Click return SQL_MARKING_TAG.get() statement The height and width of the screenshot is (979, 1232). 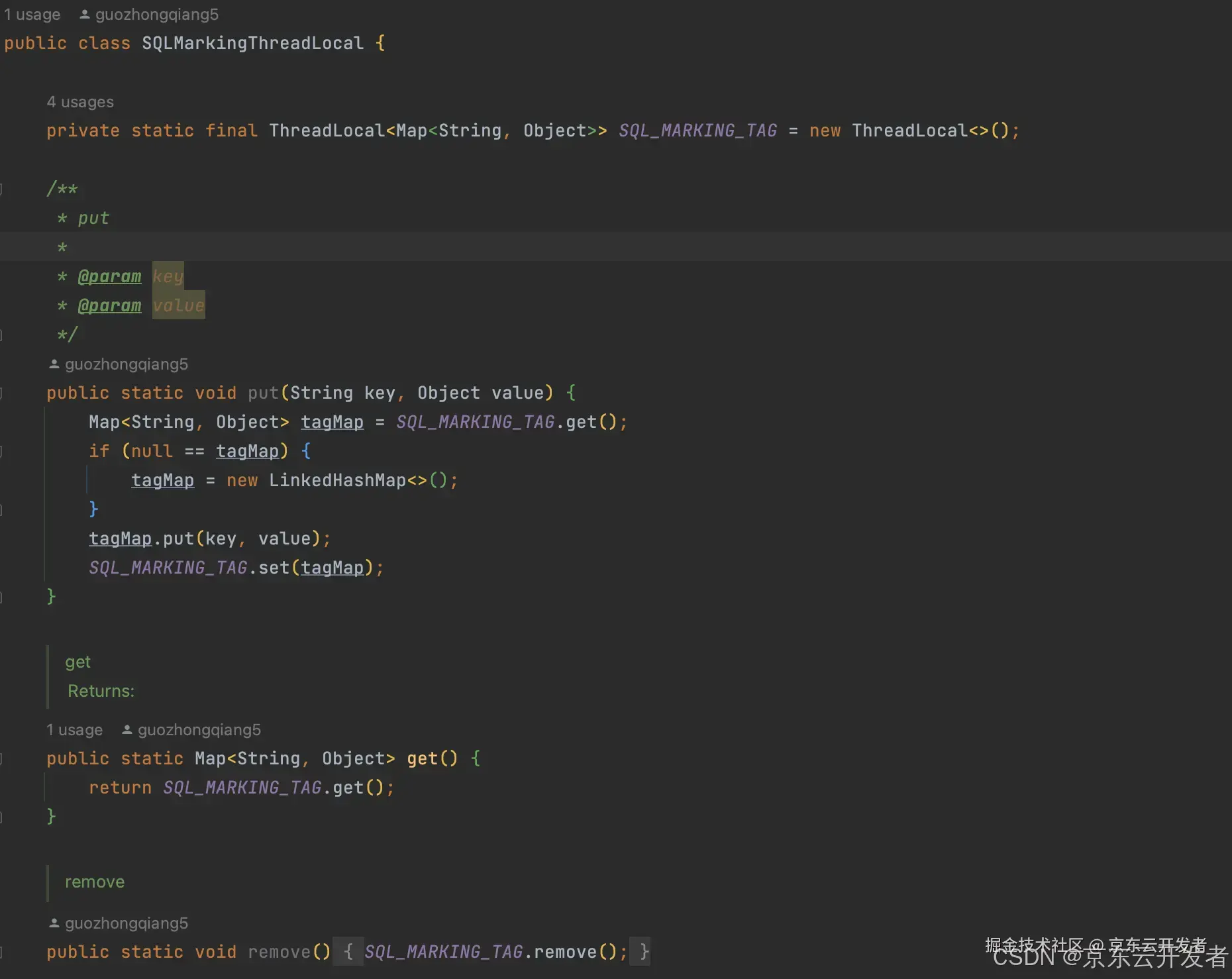242,788
